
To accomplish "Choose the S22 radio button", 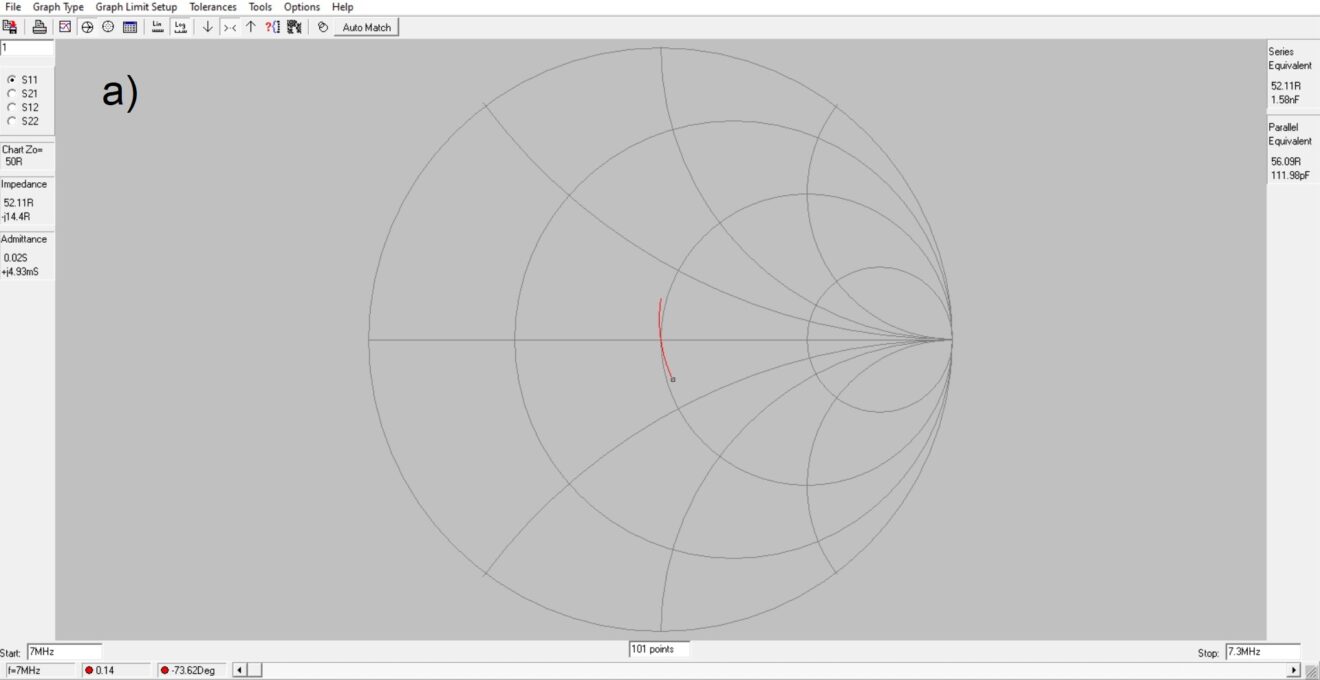I will pyautogui.click(x=12, y=121).
